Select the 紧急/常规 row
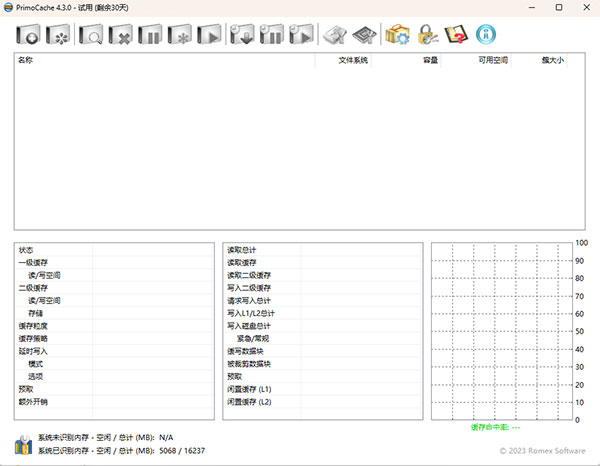Screen dimensions: 600x466 (x=323, y=339)
